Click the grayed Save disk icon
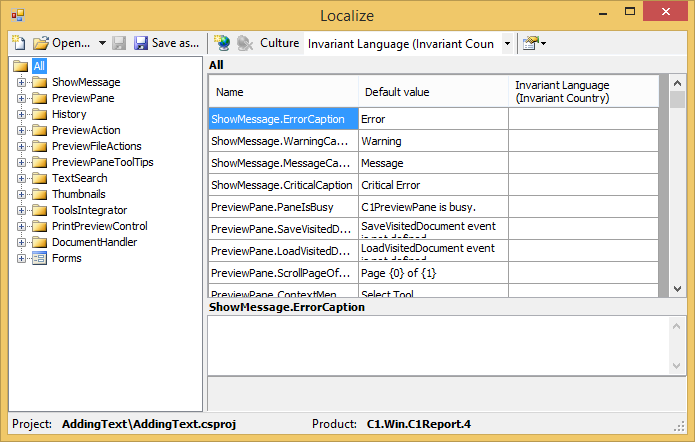Image resolution: width=695 pixels, height=442 pixels. click(x=119, y=43)
